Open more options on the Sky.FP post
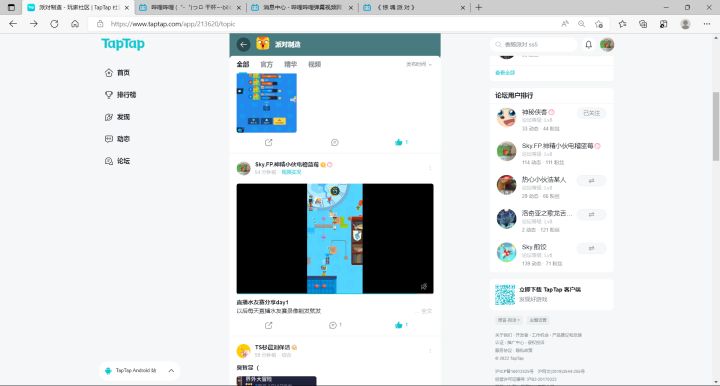This screenshot has width=720, height=386. coord(430,168)
